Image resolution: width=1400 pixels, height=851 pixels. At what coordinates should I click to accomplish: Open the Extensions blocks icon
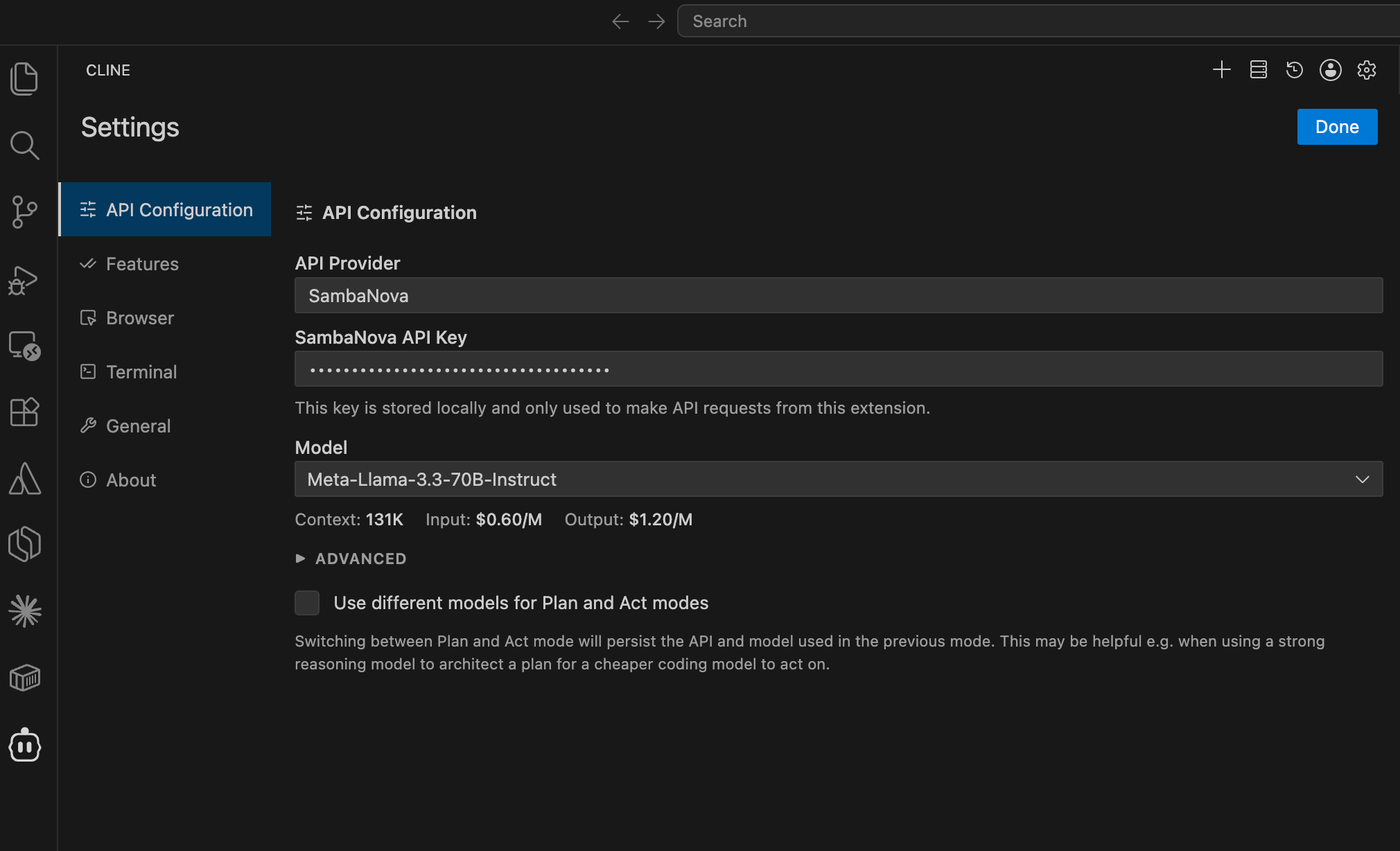24,412
